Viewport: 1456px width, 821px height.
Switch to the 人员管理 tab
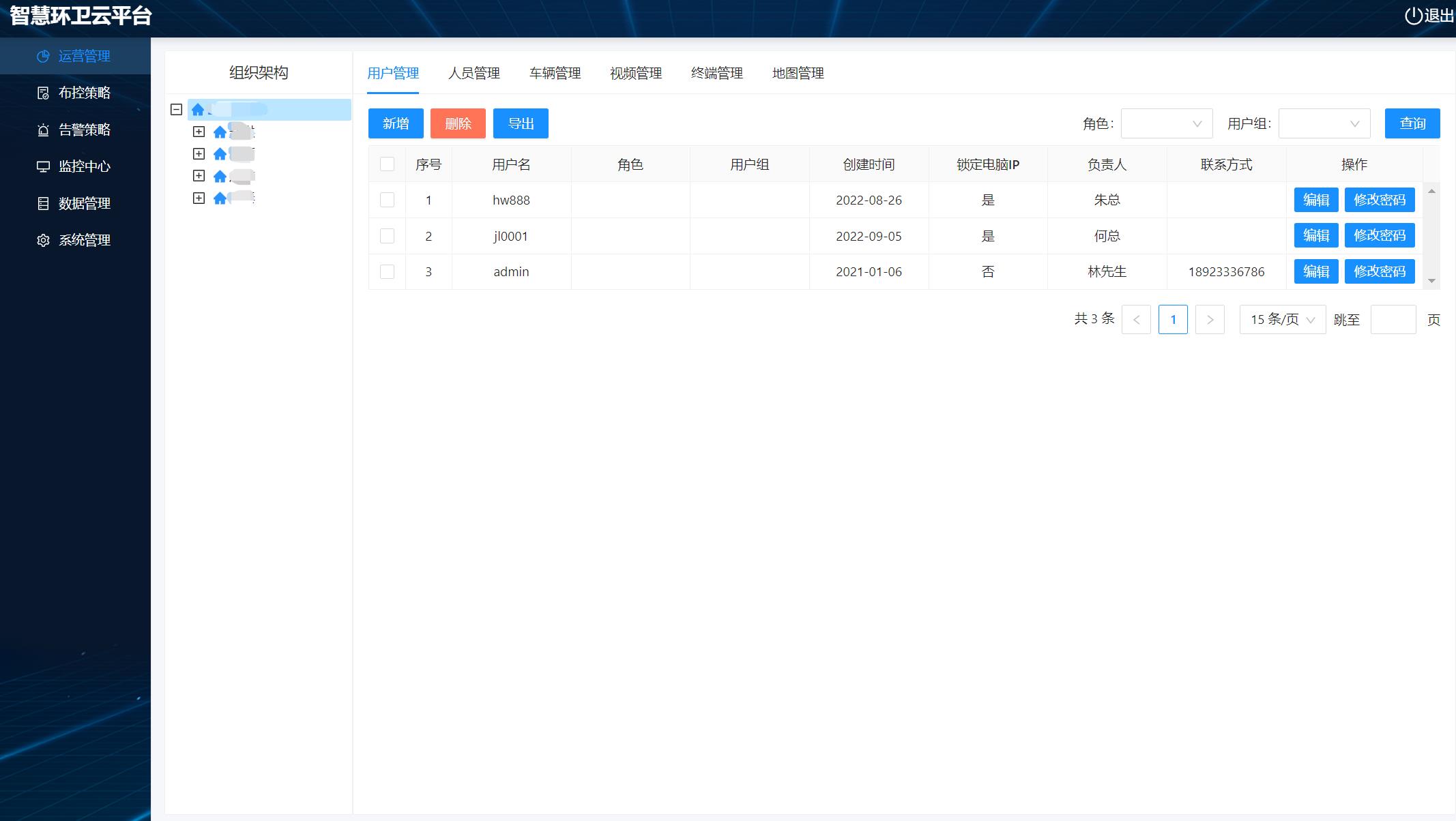[x=474, y=73]
